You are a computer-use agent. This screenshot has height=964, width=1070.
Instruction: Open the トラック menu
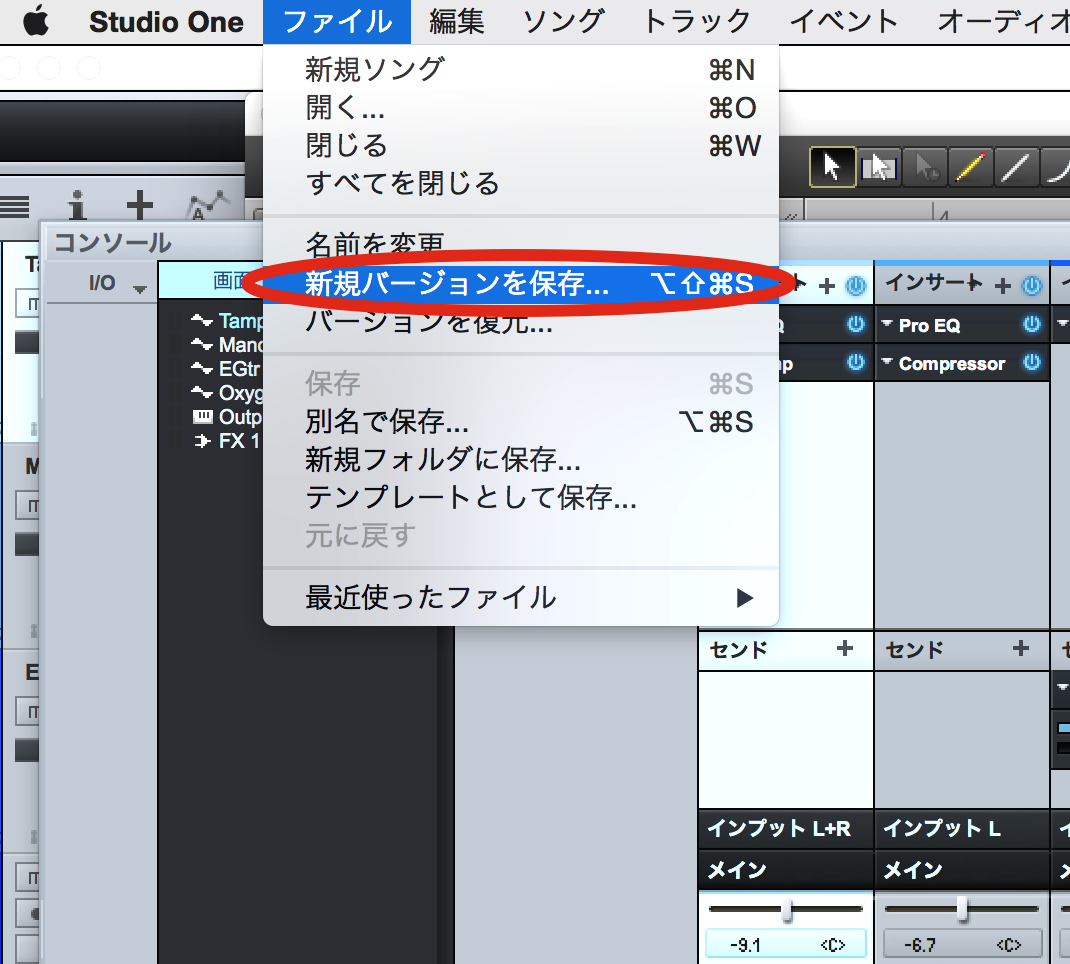(697, 22)
